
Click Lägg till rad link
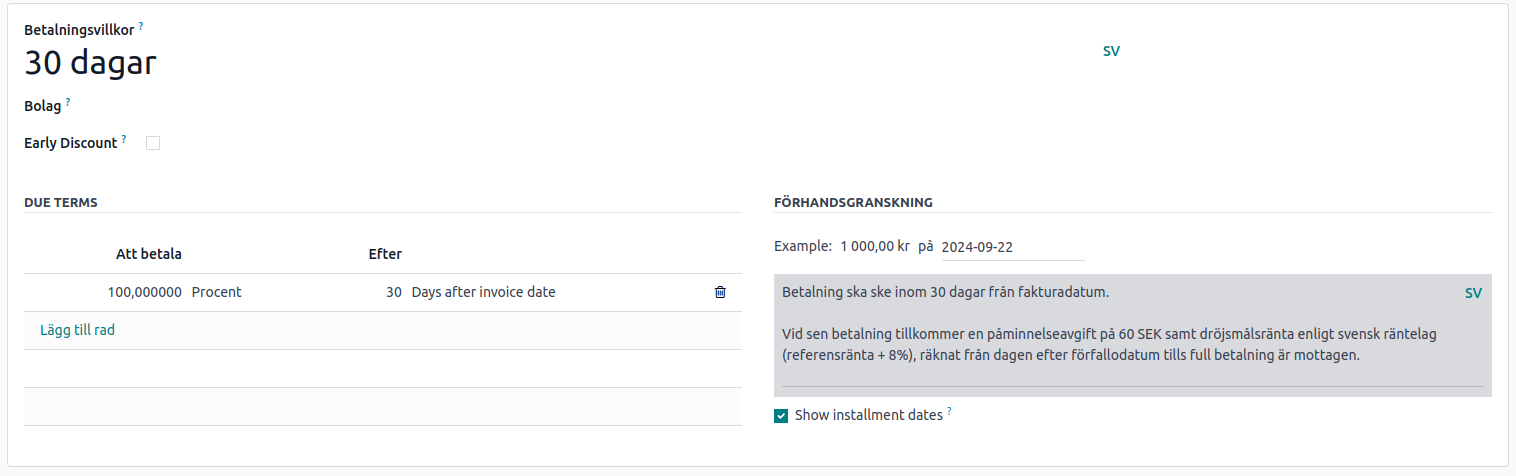(x=77, y=330)
